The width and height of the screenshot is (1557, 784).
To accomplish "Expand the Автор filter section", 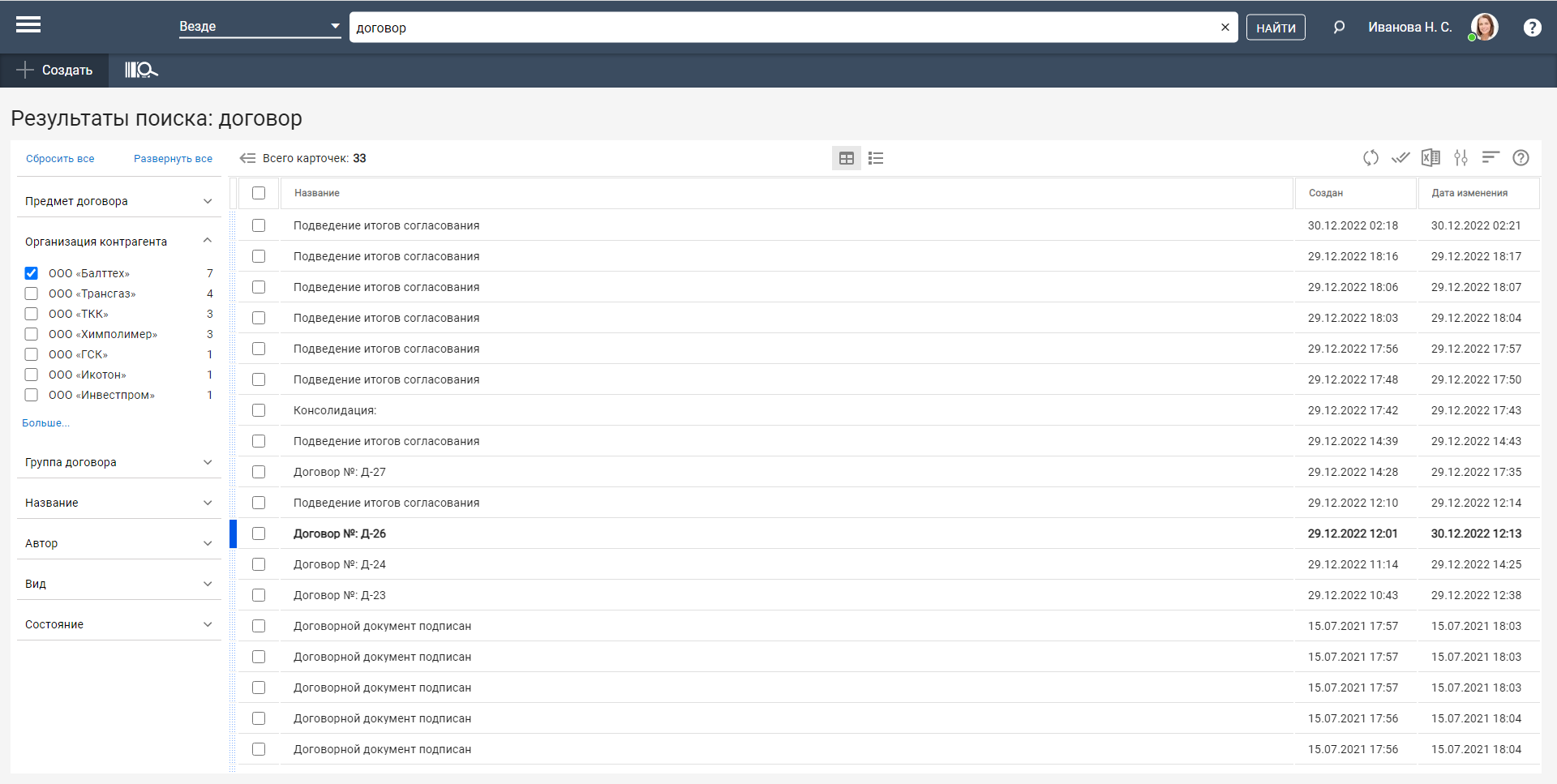I will 118,543.
